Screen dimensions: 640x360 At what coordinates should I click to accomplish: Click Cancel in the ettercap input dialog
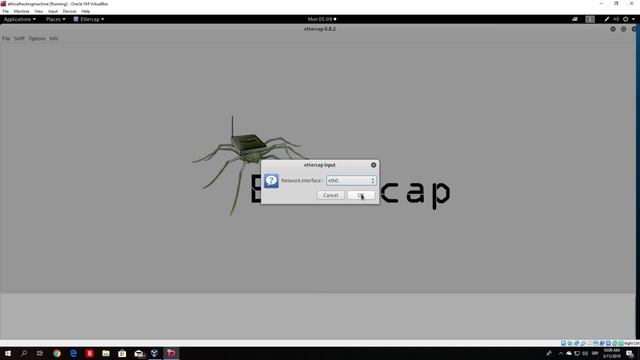point(330,196)
